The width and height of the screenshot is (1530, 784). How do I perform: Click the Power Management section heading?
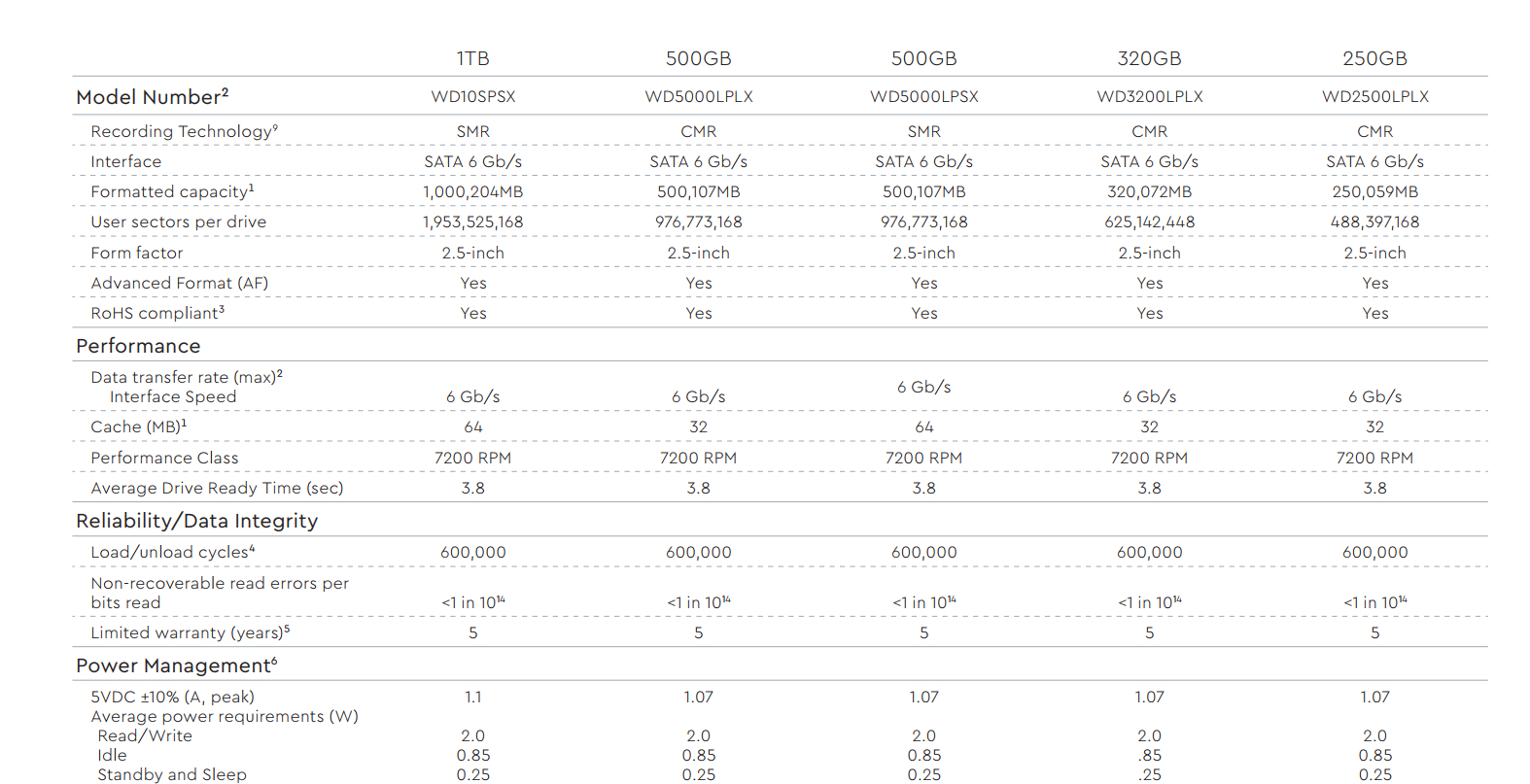point(177,665)
